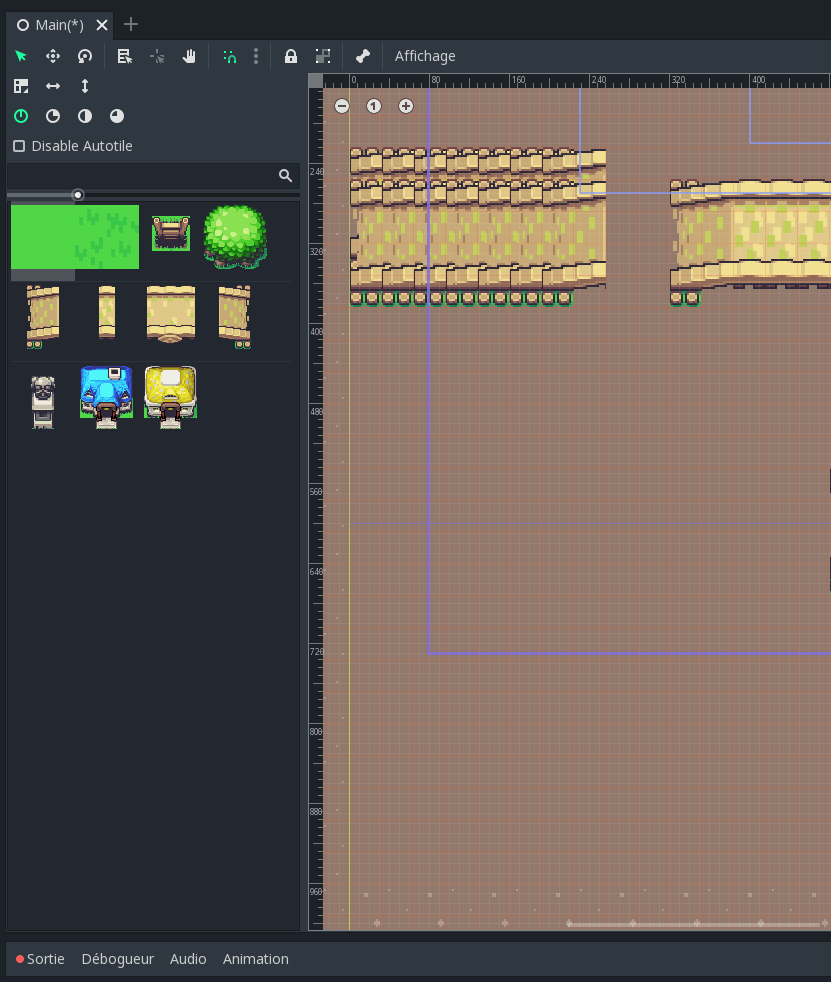Enable the Disable Autotile checkbox
The image size is (831, 982).
point(19,146)
